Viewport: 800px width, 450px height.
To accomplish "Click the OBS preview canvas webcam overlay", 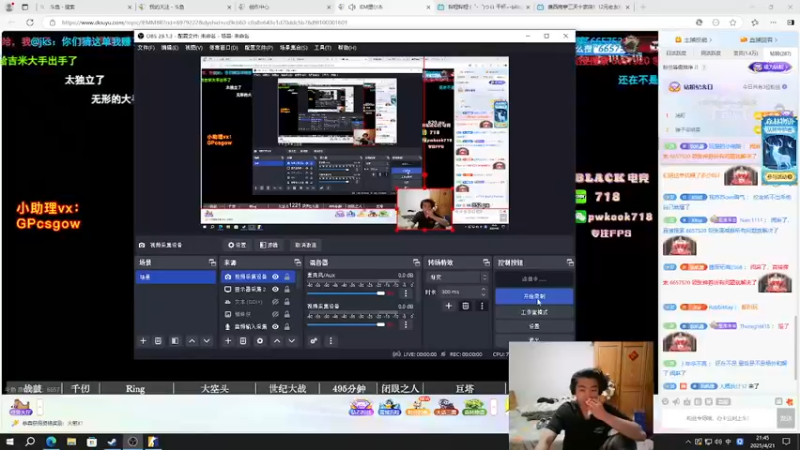I will tap(424, 209).
